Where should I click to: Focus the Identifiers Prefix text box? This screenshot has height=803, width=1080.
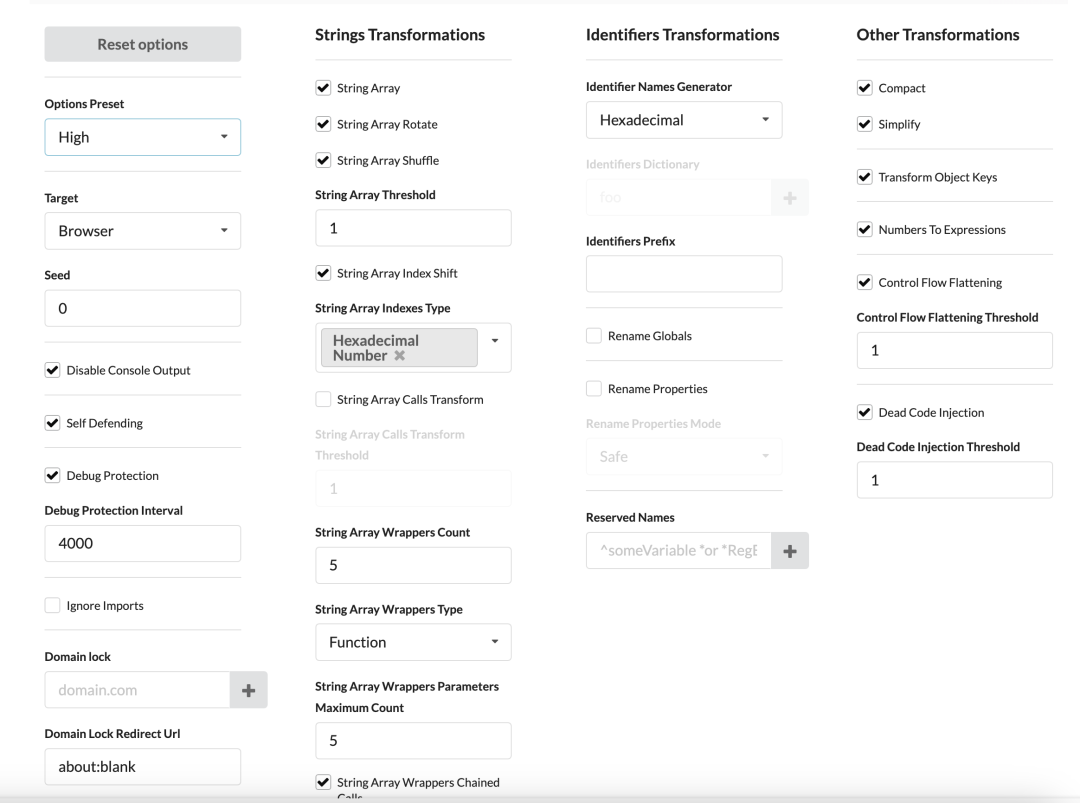684,274
